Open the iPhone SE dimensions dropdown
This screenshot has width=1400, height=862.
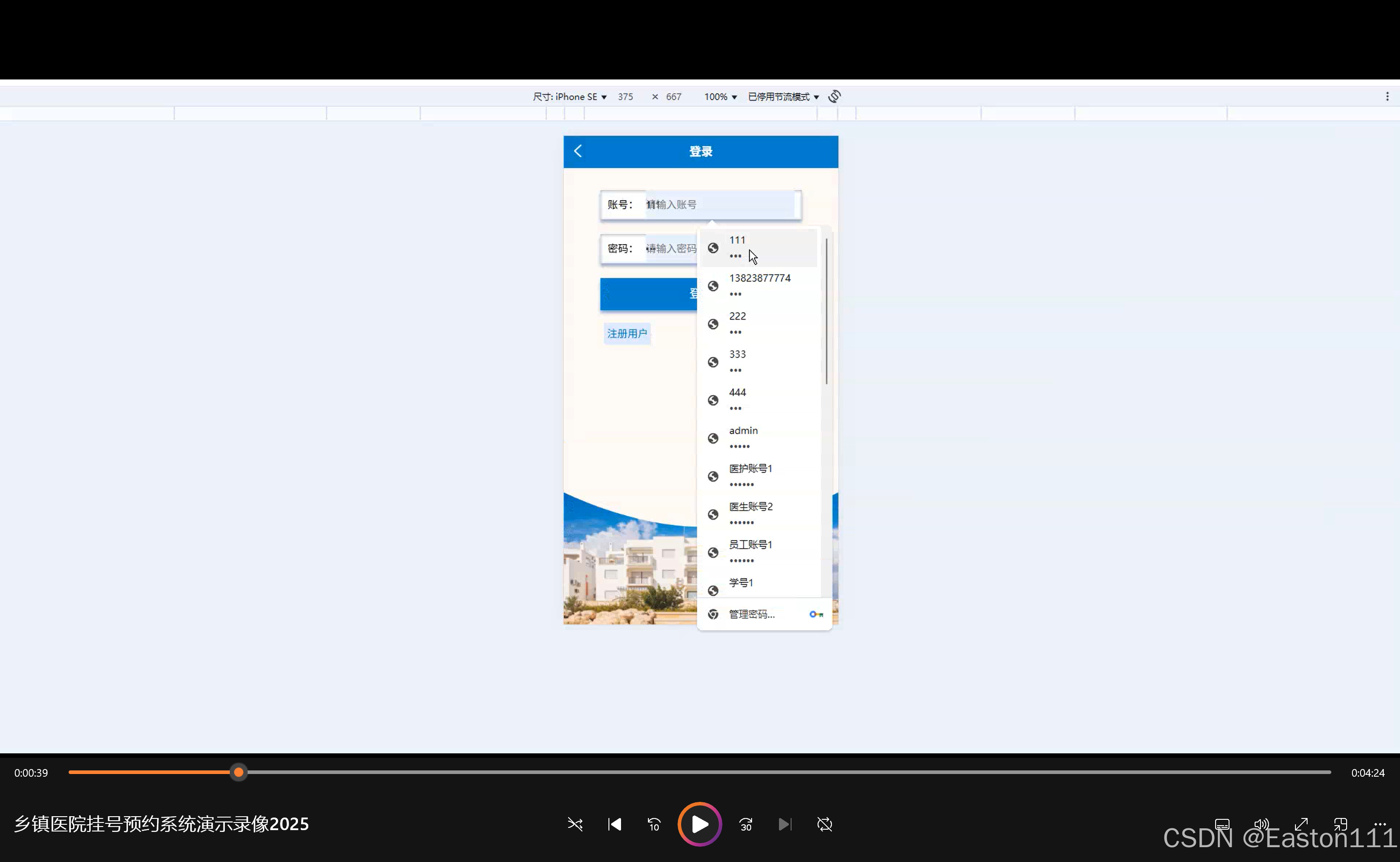point(570,97)
